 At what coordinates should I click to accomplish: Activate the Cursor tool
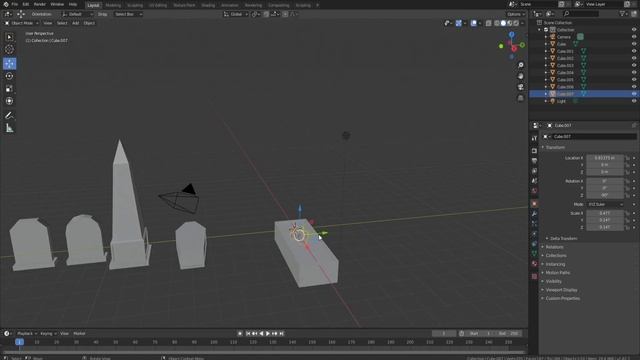(9, 49)
